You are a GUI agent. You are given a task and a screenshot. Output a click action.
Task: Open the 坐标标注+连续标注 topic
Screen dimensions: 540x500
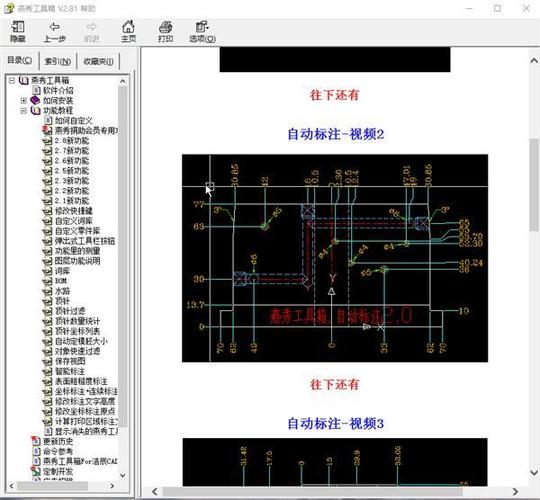click(86, 391)
